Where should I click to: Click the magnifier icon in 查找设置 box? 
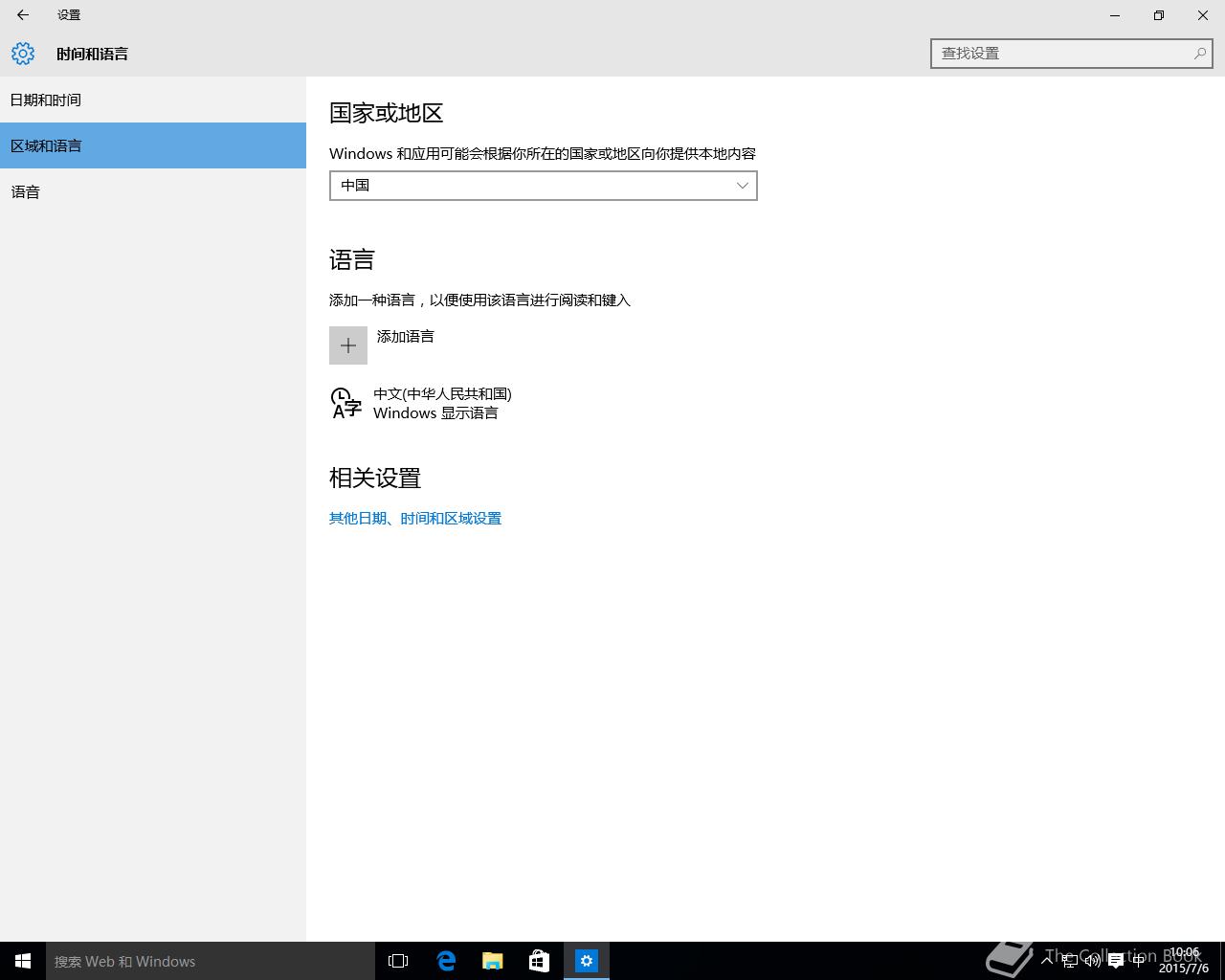pyautogui.click(x=1199, y=54)
